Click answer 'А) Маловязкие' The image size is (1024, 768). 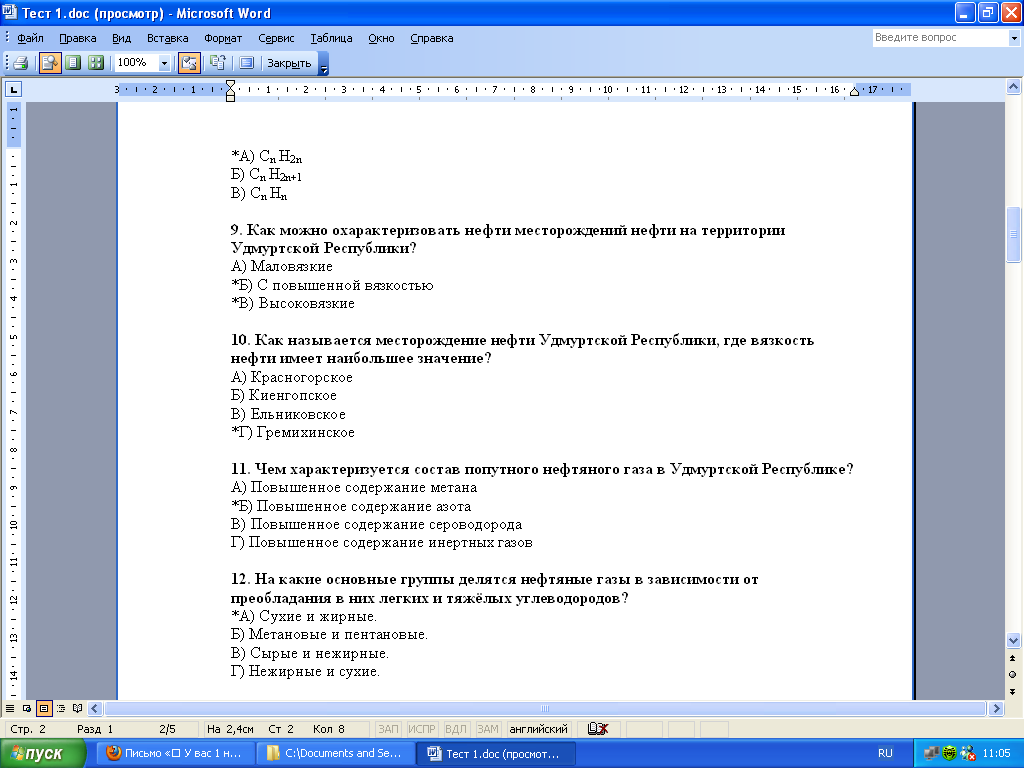click(x=281, y=266)
